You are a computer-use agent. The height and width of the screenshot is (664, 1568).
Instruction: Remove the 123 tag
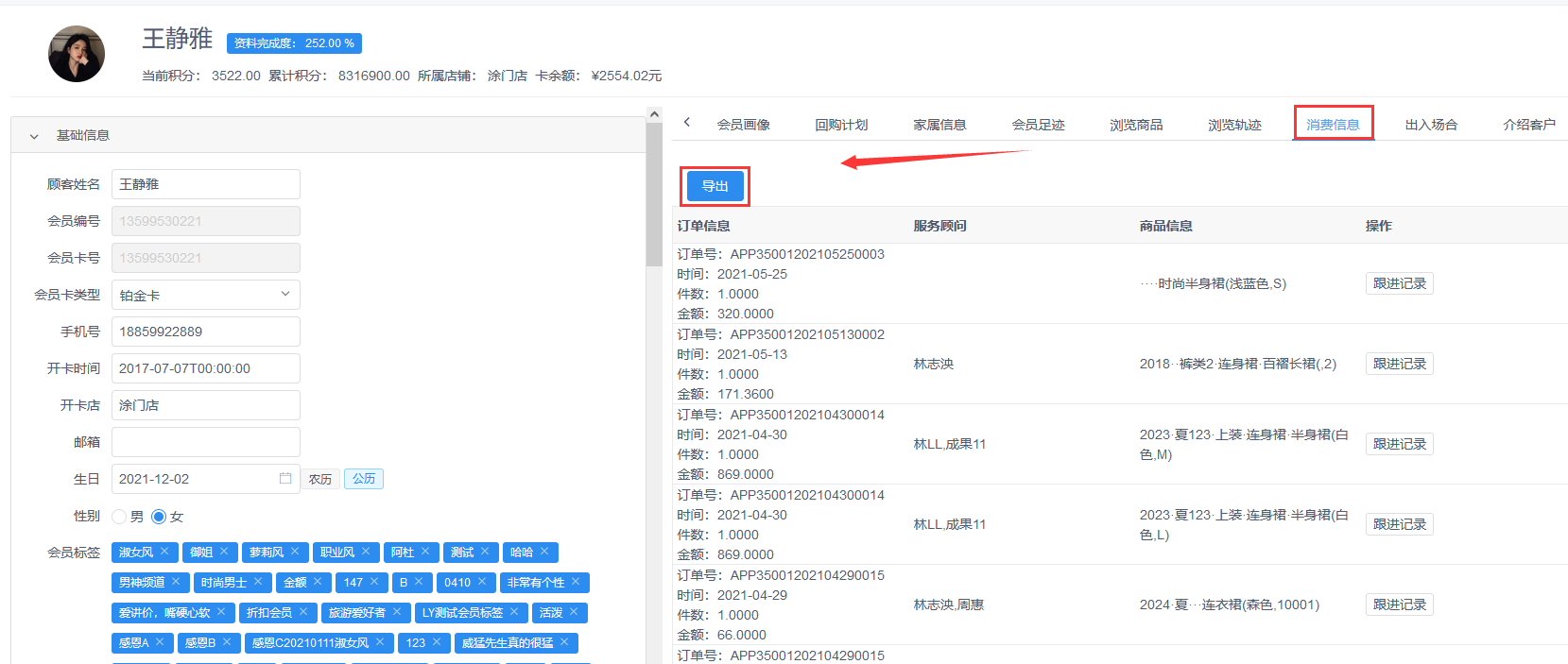[437, 642]
